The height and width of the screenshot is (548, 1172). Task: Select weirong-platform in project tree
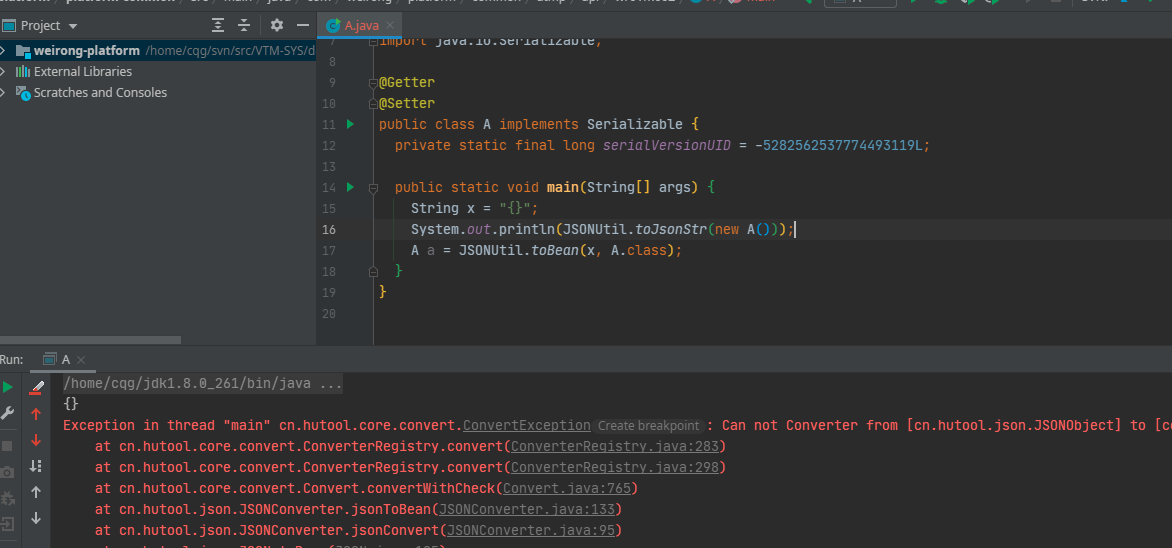click(87, 51)
